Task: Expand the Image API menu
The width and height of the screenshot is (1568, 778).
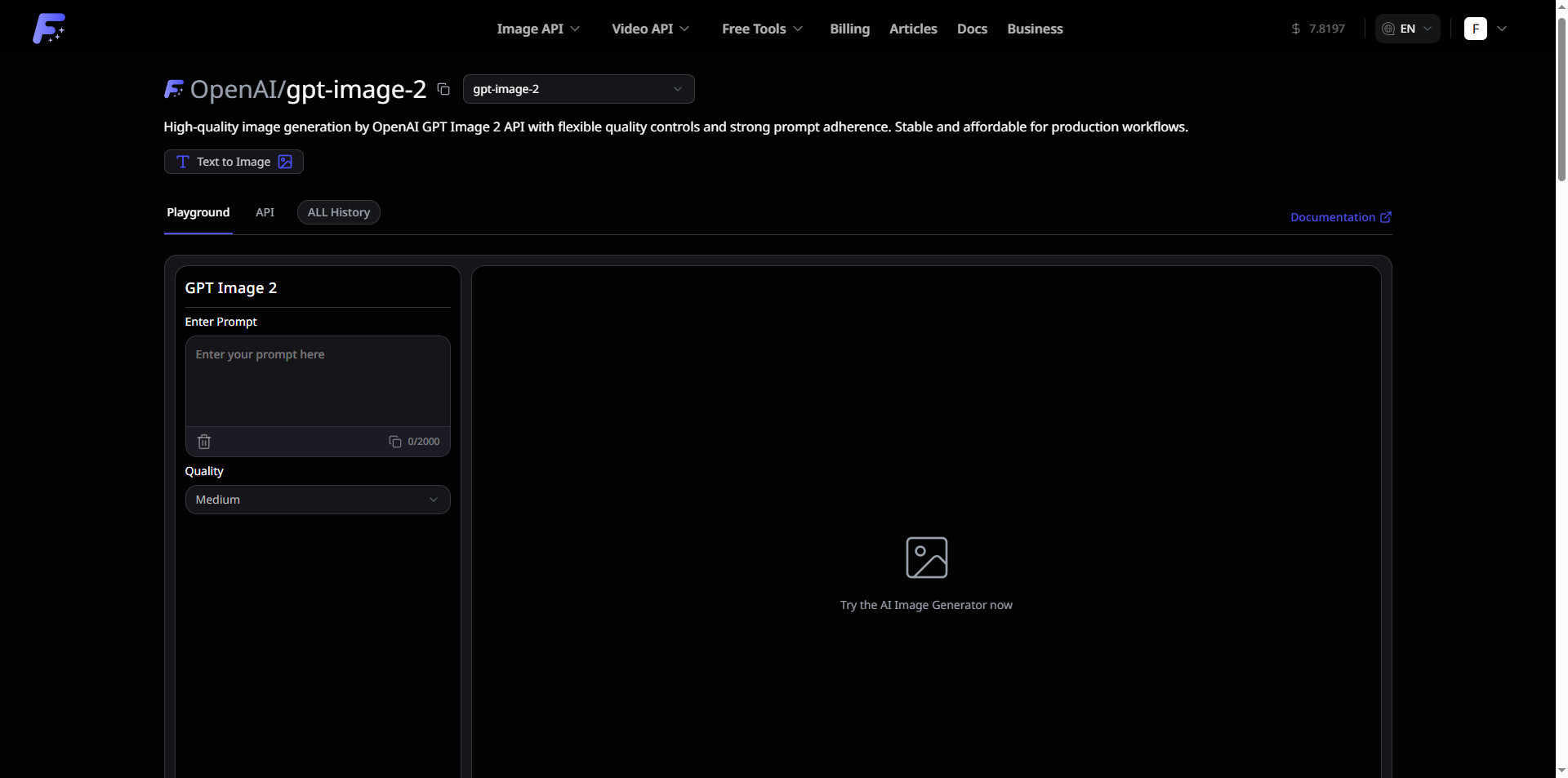Action: (538, 29)
